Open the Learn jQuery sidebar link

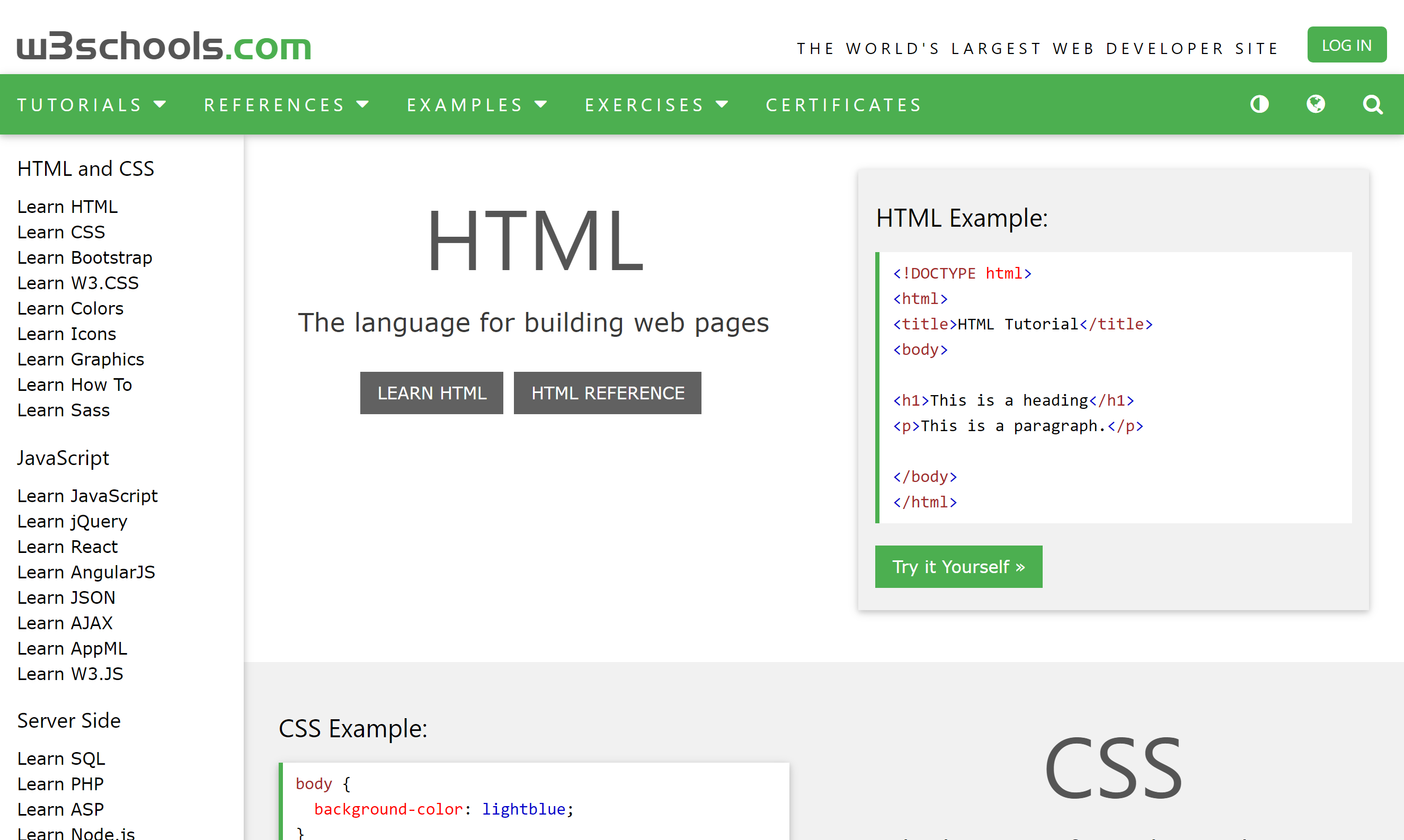73,521
